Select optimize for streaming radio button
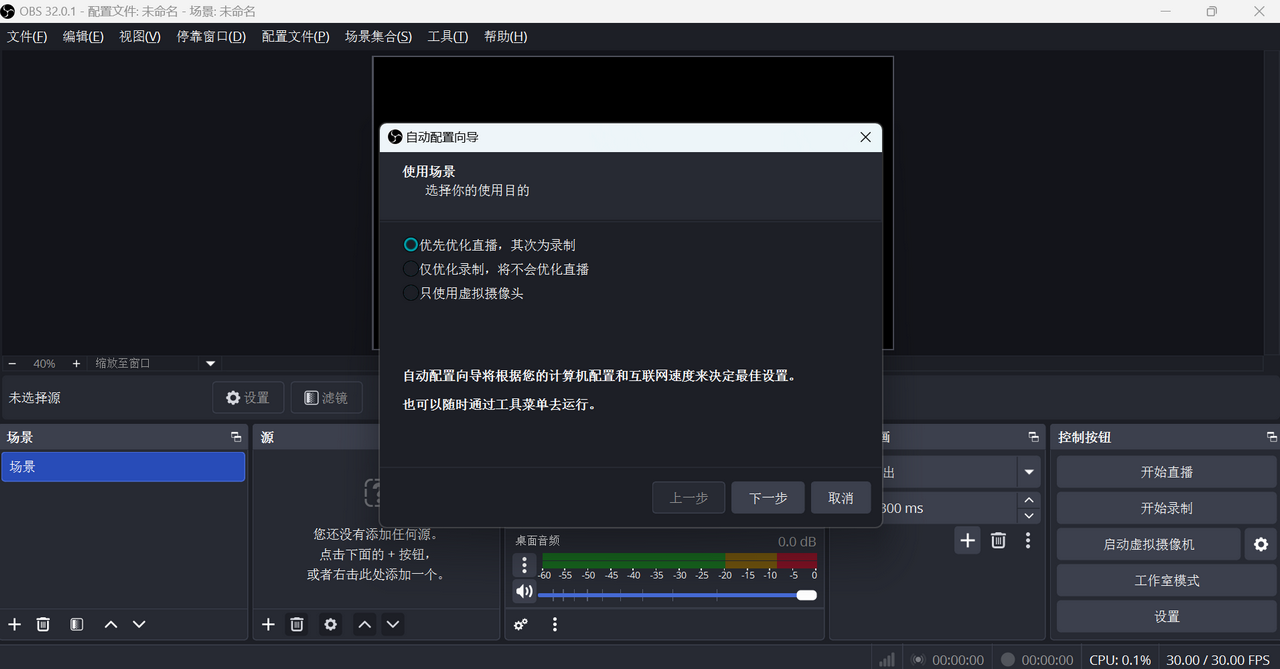This screenshot has height=669, width=1280. [x=410, y=244]
